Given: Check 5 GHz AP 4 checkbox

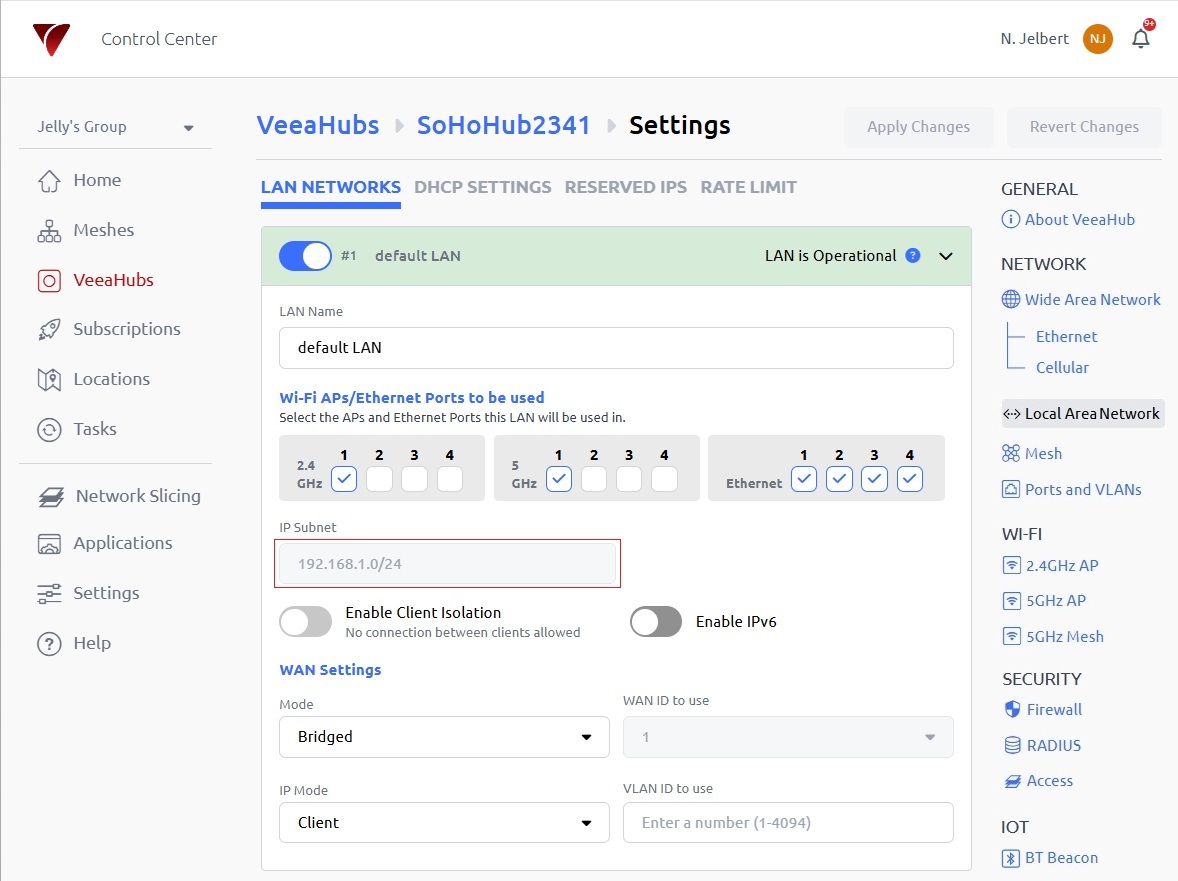Looking at the screenshot, I should [x=664, y=479].
